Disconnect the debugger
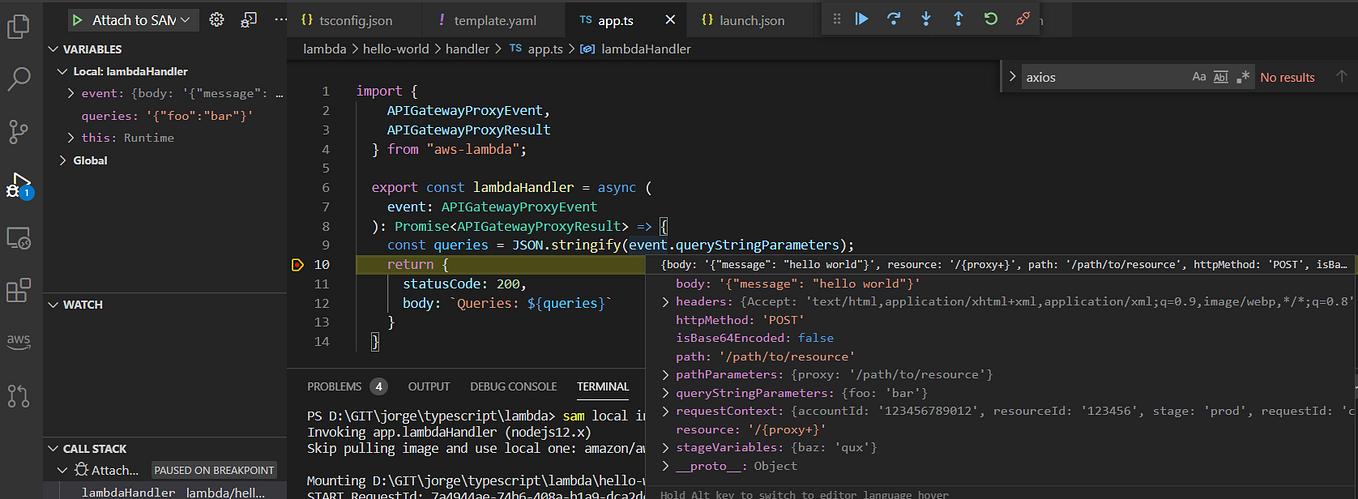 (x=1022, y=19)
